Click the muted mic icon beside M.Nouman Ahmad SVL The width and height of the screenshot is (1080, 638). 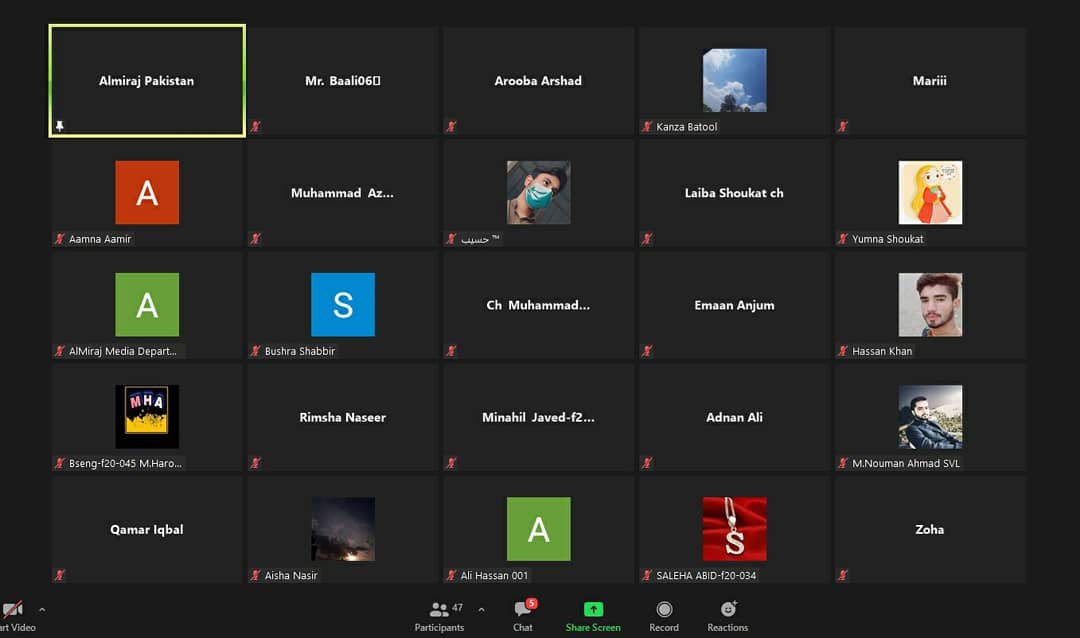tap(842, 463)
